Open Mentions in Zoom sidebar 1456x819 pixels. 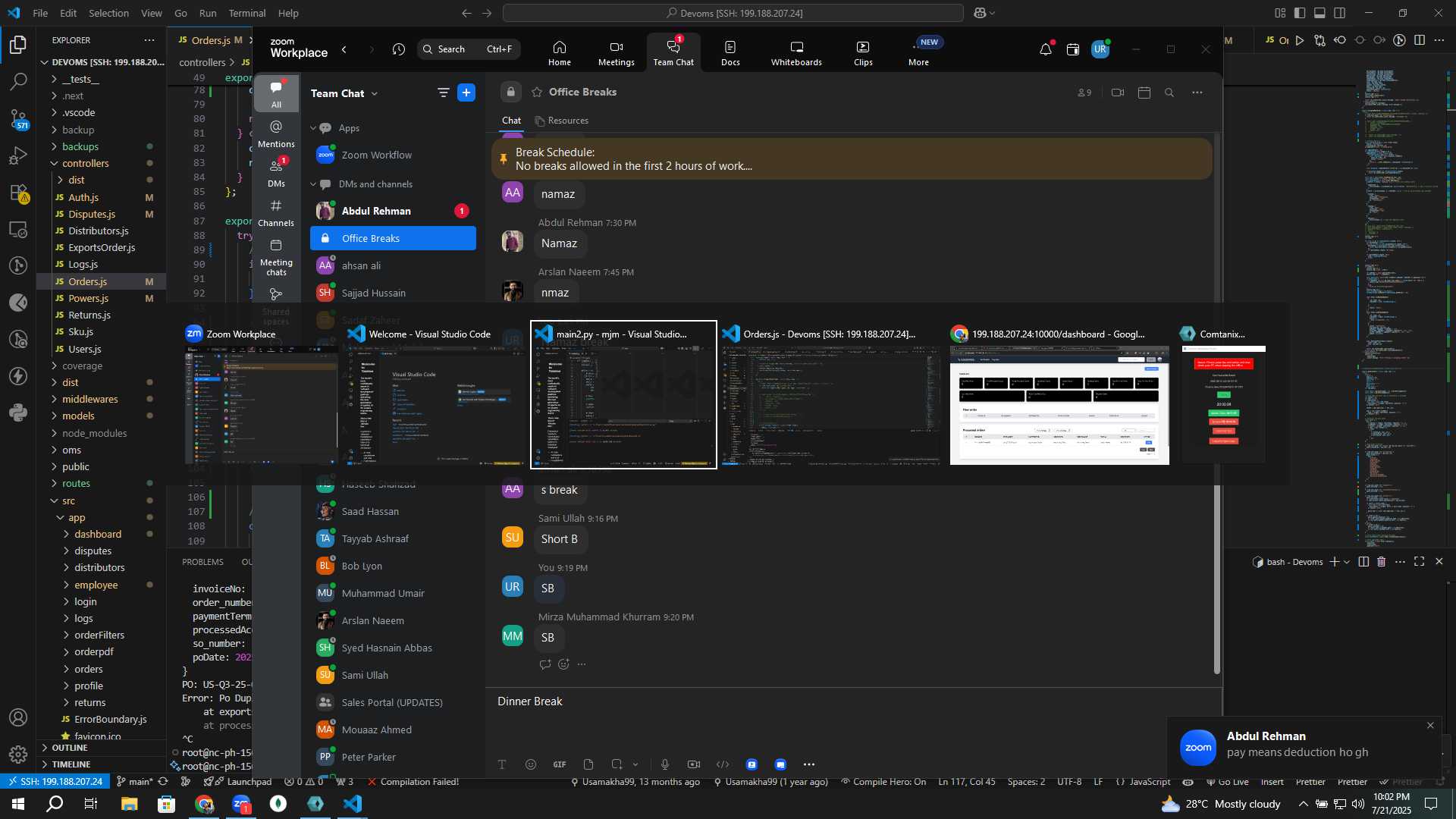[x=276, y=133]
